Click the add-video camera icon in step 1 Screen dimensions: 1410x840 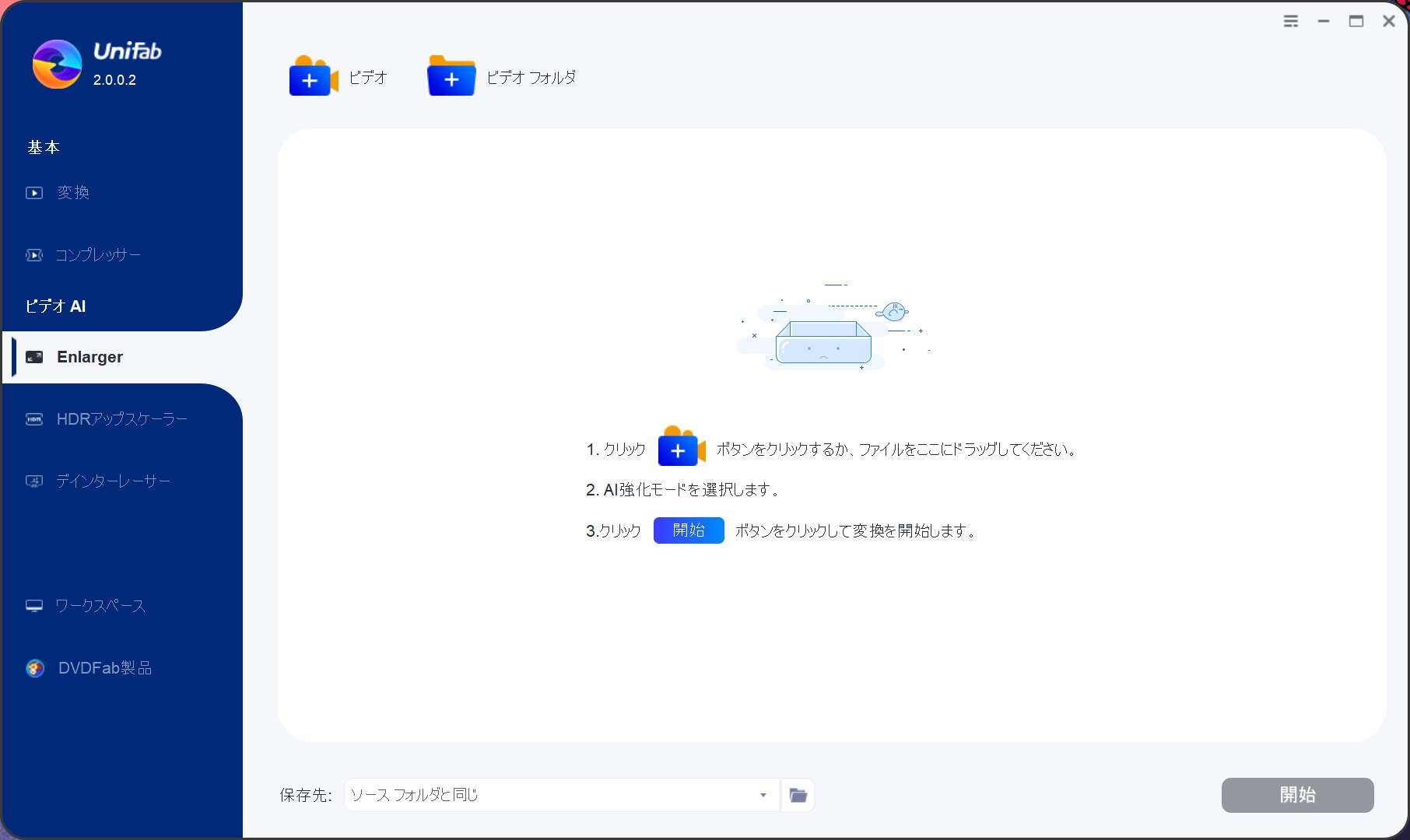pos(682,446)
